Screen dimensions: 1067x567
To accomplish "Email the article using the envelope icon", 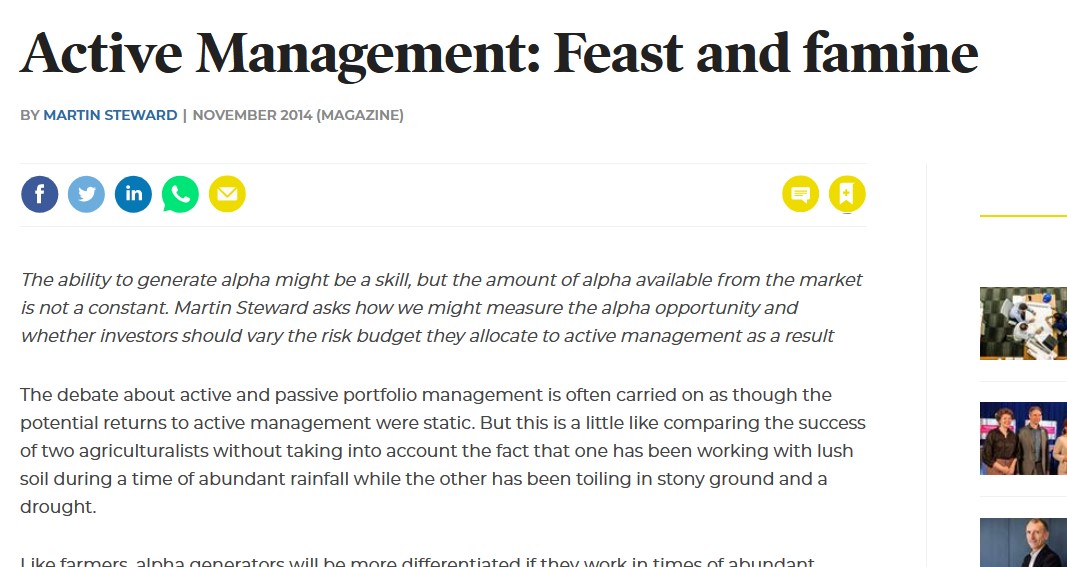I will coord(227,194).
